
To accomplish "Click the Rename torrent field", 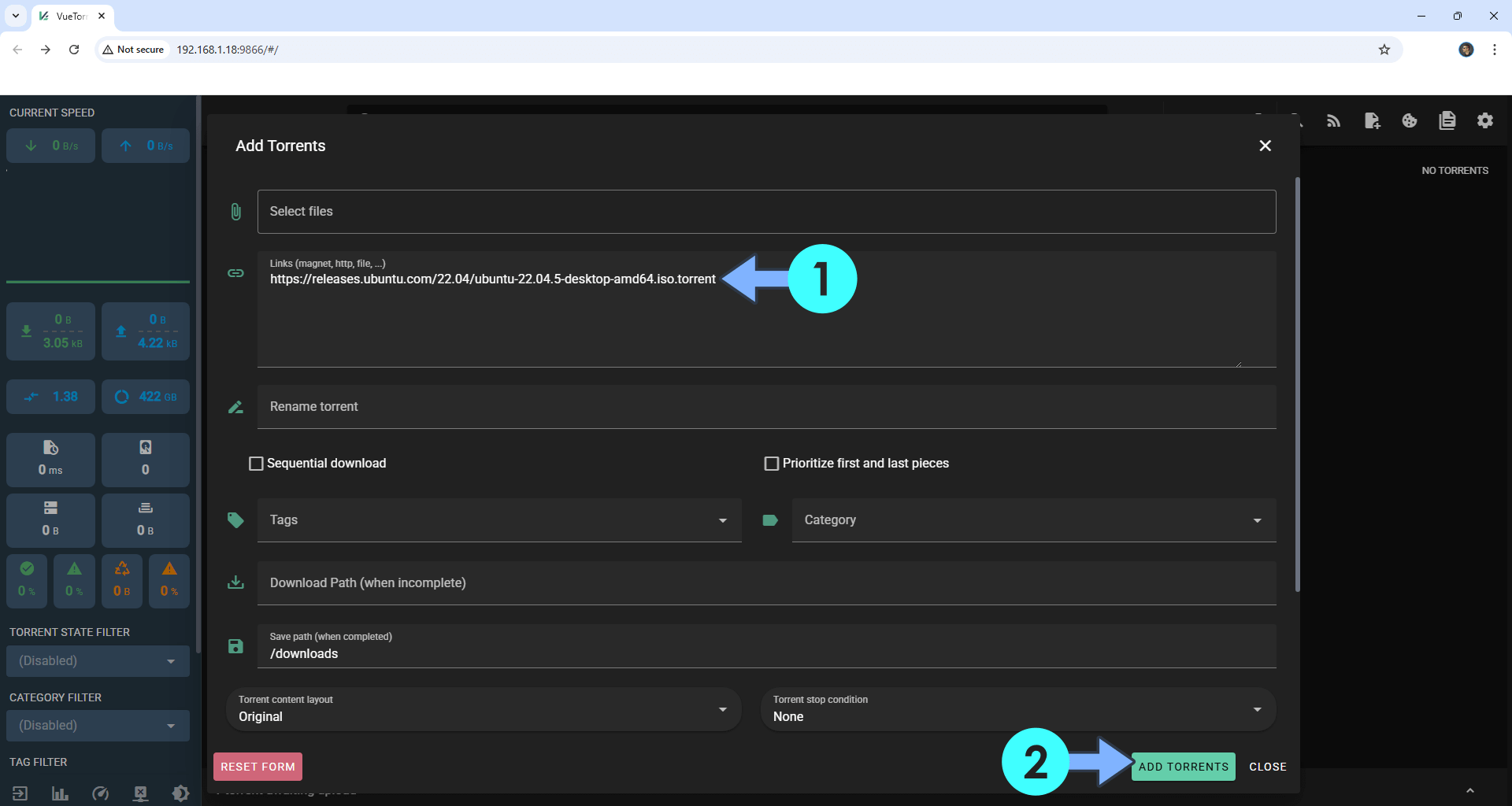I will coord(766,407).
